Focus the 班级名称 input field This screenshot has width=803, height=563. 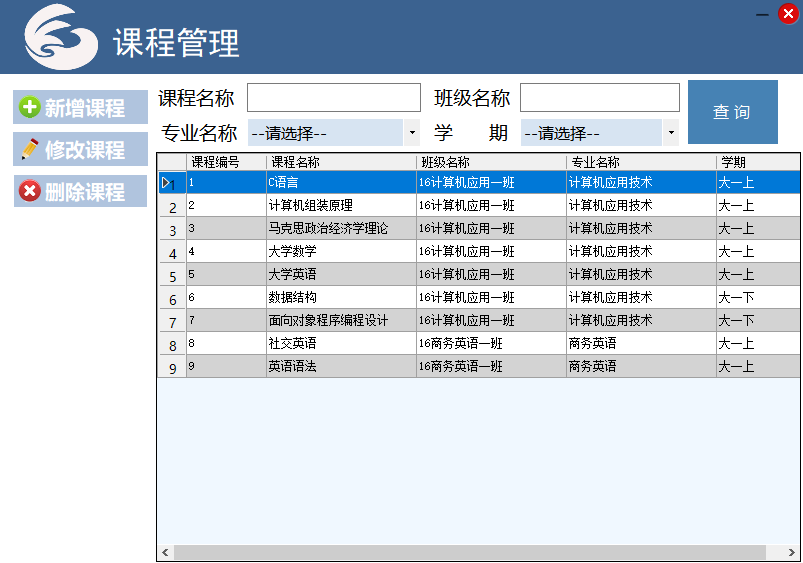pos(600,97)
